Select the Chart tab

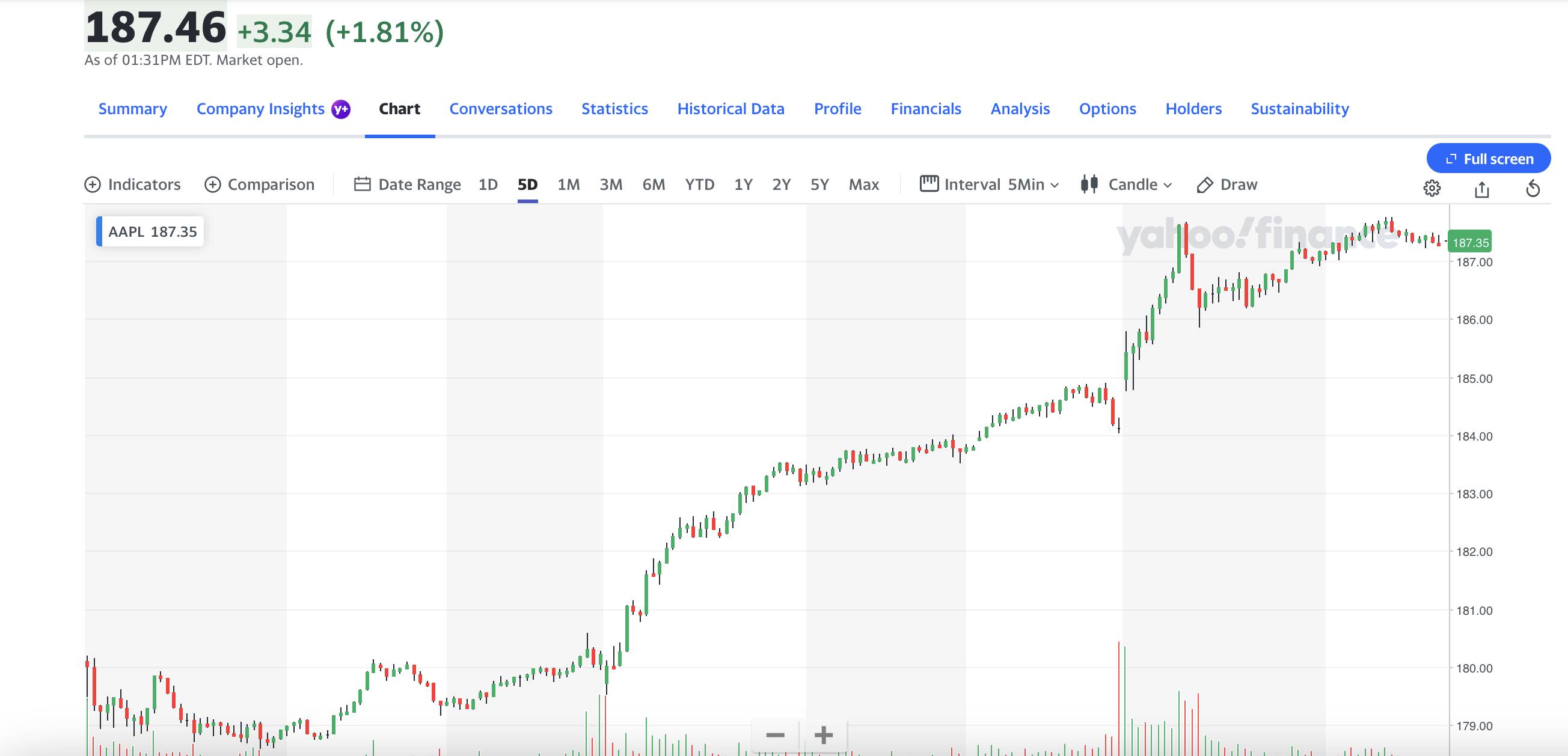[x=399, y=109]
